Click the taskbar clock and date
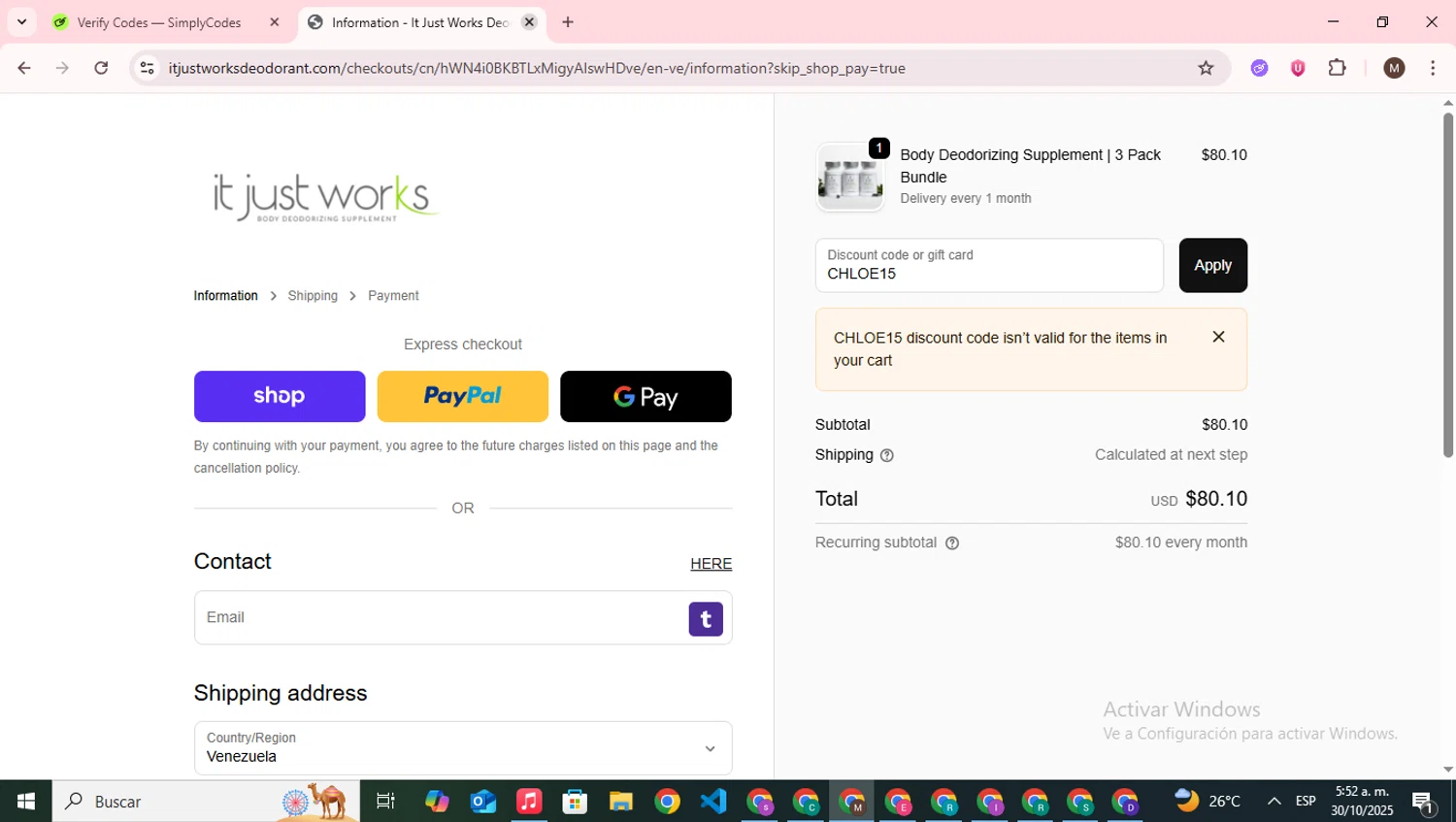Screen dimensions: 1456x822 click(x=1362, y=801)
